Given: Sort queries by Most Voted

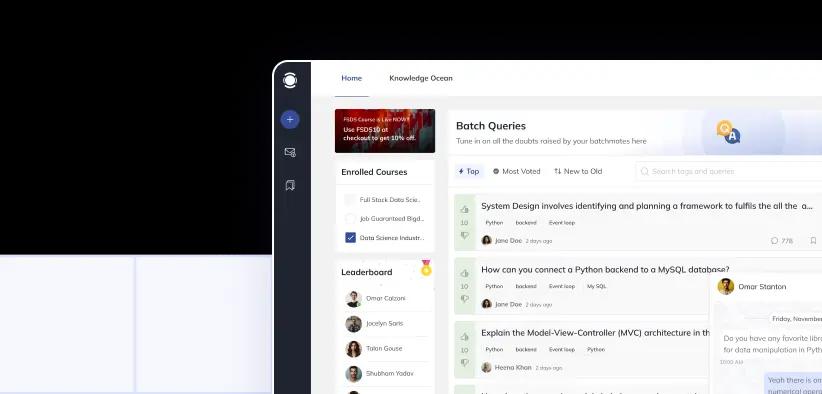Looking at the screenshot, I should point(516,171).
